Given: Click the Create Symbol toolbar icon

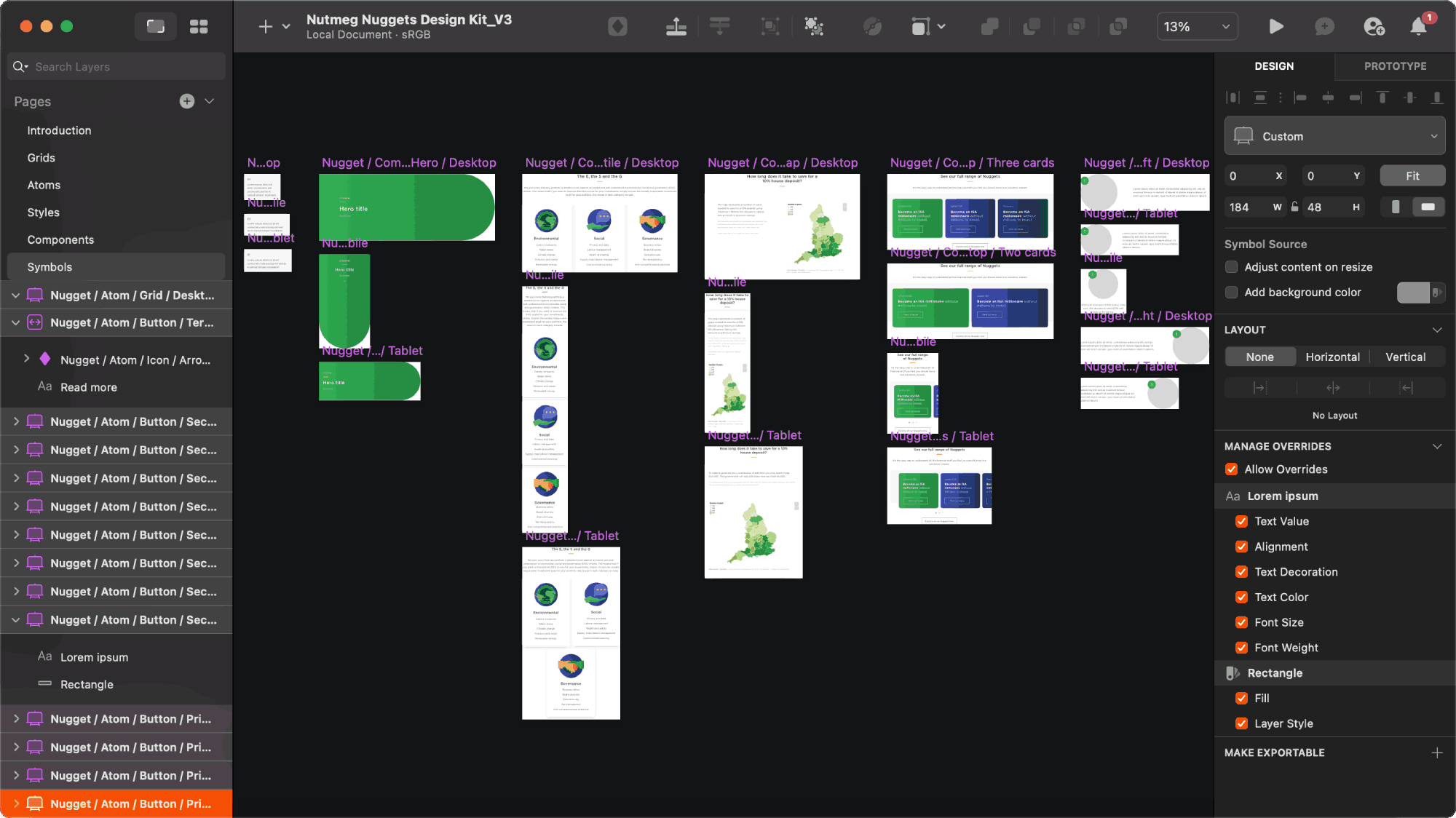Looking at the screenshot, I should point(617,27).
